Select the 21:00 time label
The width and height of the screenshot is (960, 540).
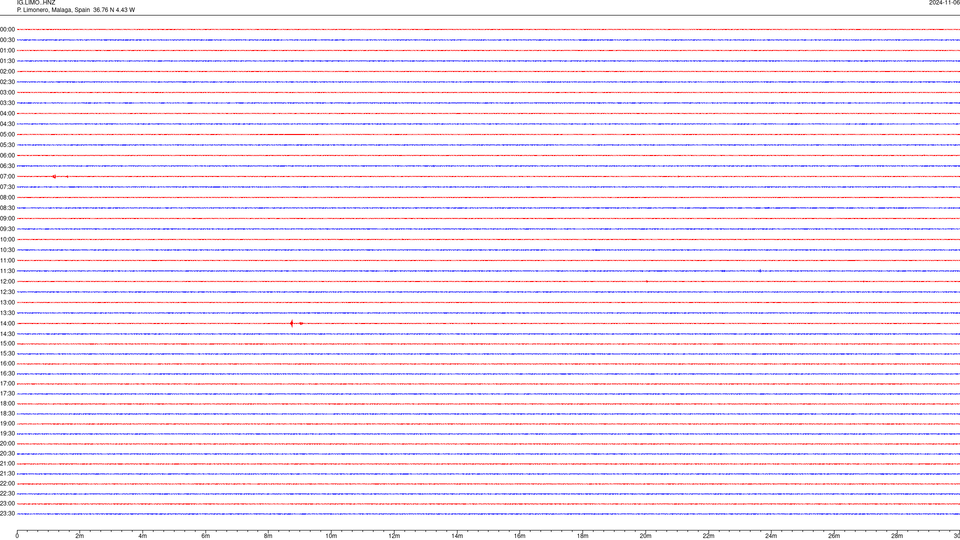pos(7,463)
